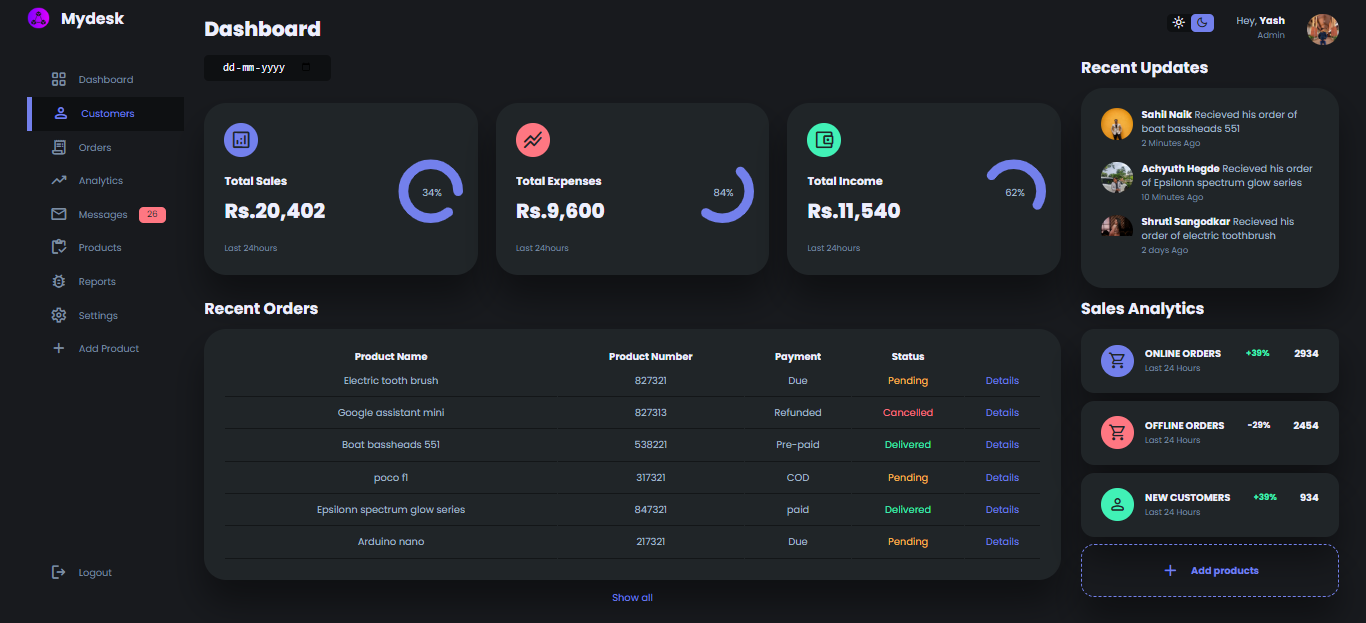Image resolution: width=1366 pixels, height=623 pixels.
Task: Click the Customers person icon in sidebar
Action: [x=61, y=113]
